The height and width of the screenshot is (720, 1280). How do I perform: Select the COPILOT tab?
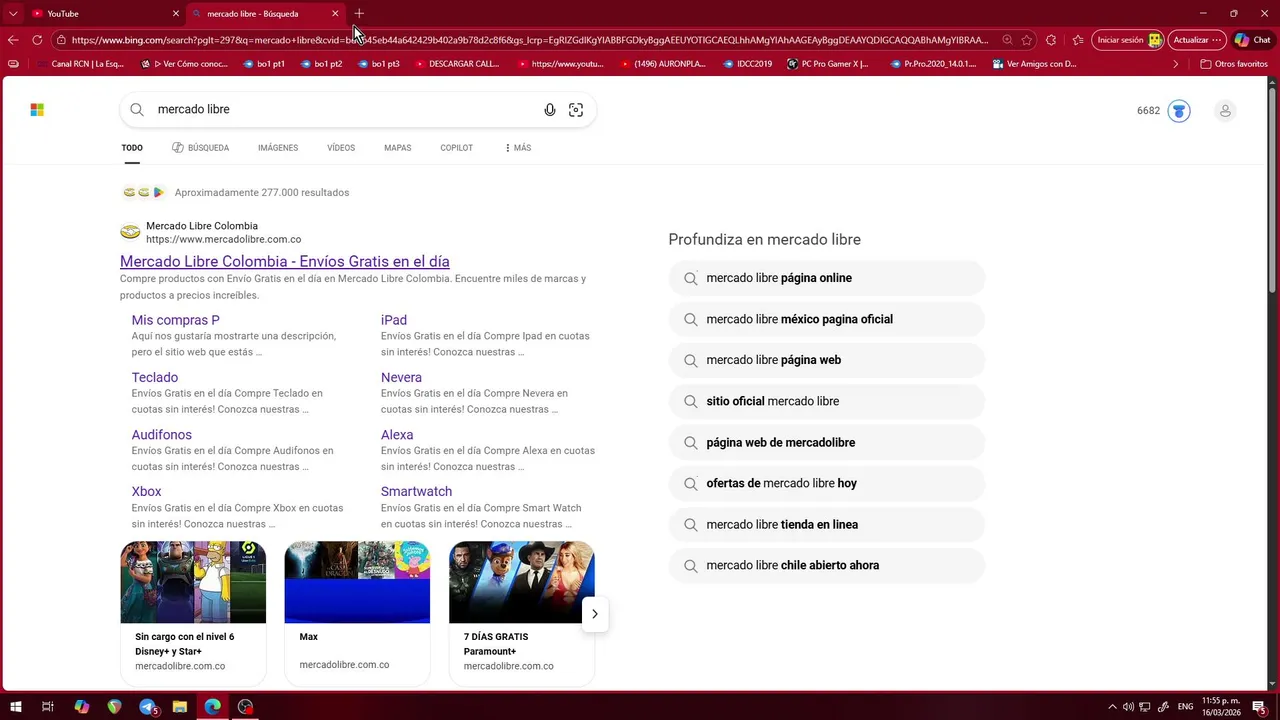click(x=456, y=148)
